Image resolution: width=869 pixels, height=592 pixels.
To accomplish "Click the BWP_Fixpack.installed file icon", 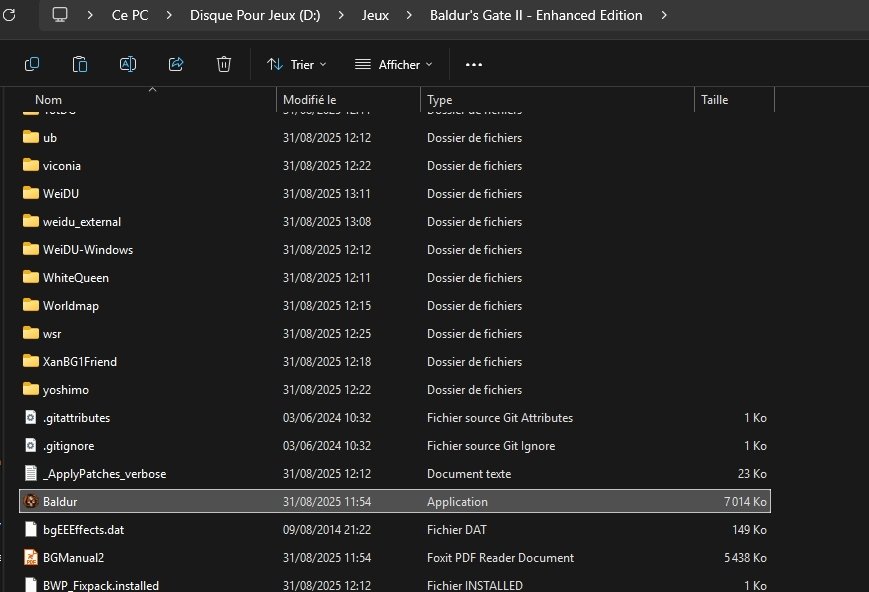I will tap(31, 585).
